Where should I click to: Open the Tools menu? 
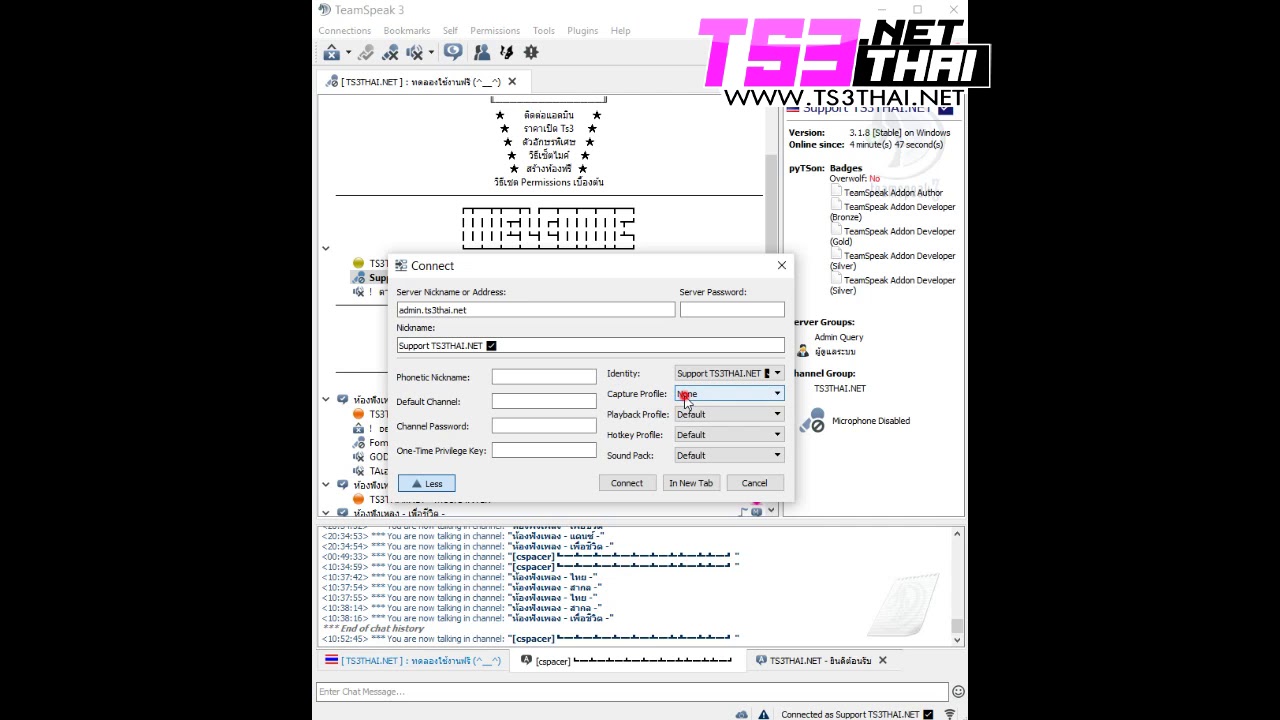tap(543, 31)
